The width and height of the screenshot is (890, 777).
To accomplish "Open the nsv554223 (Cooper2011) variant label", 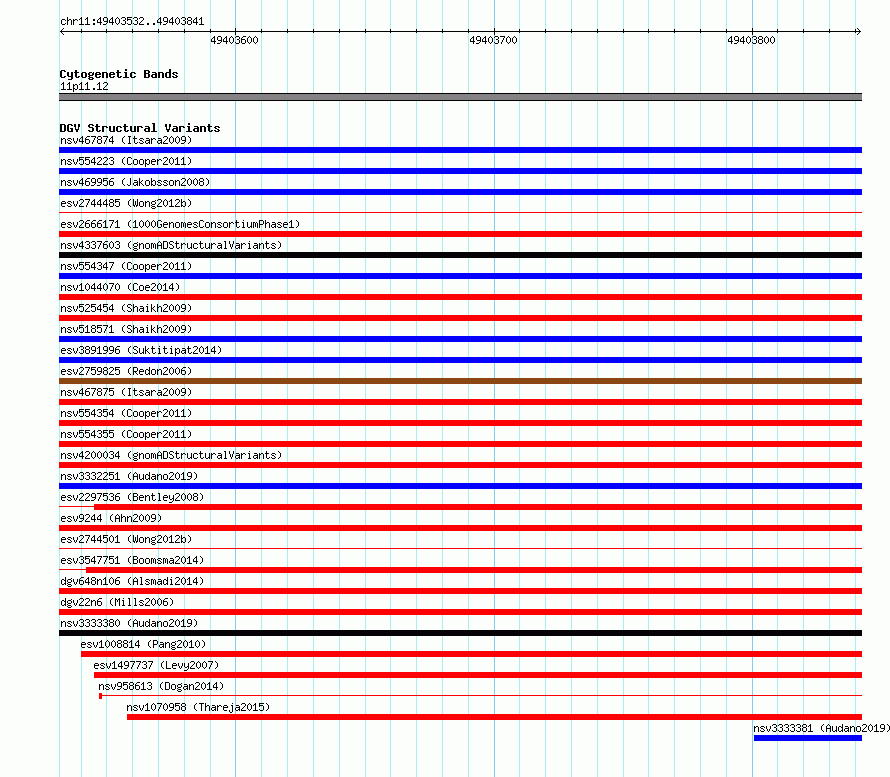I will pos(126,161).
